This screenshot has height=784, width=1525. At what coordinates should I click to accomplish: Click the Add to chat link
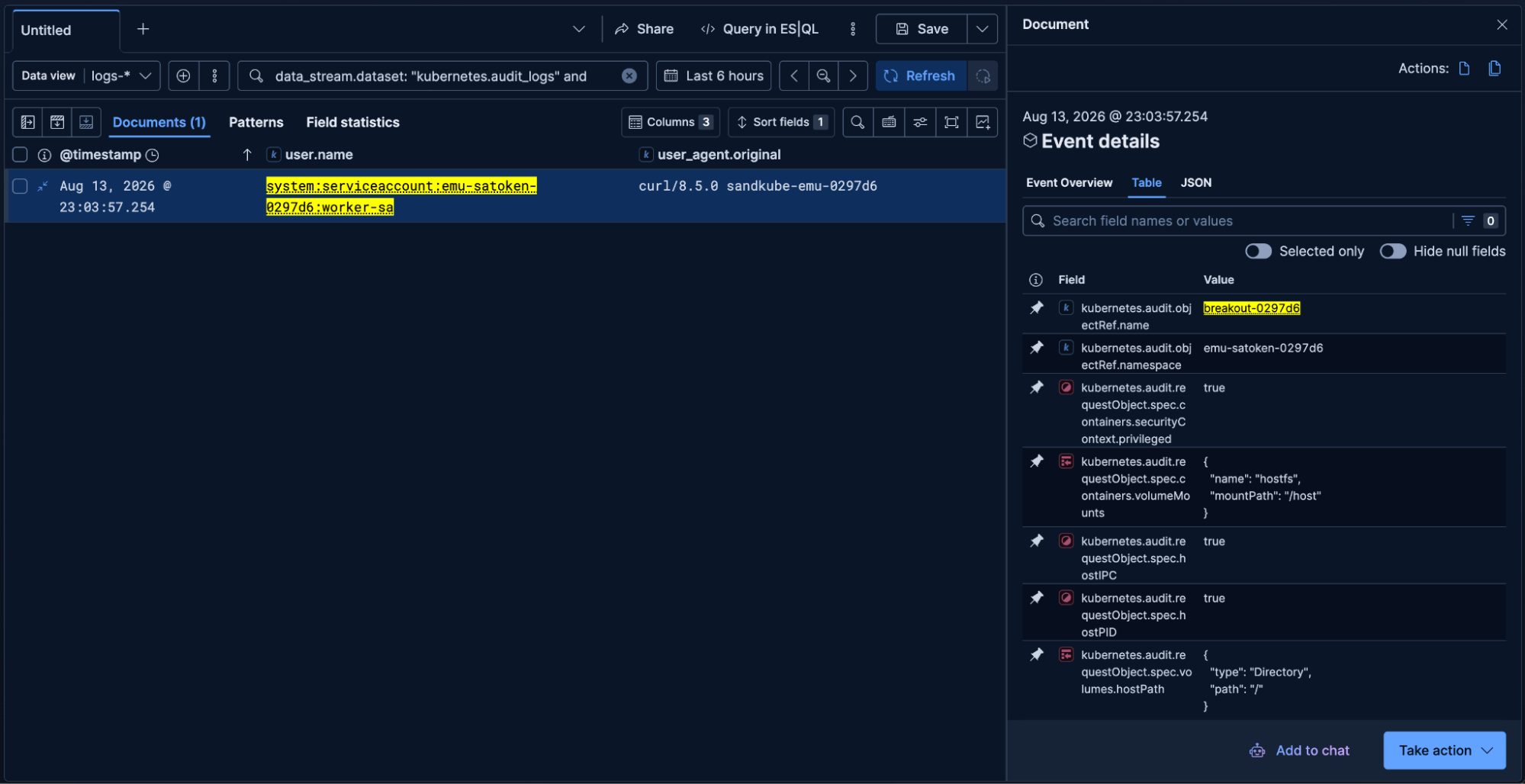click(x=1299, y=750)
